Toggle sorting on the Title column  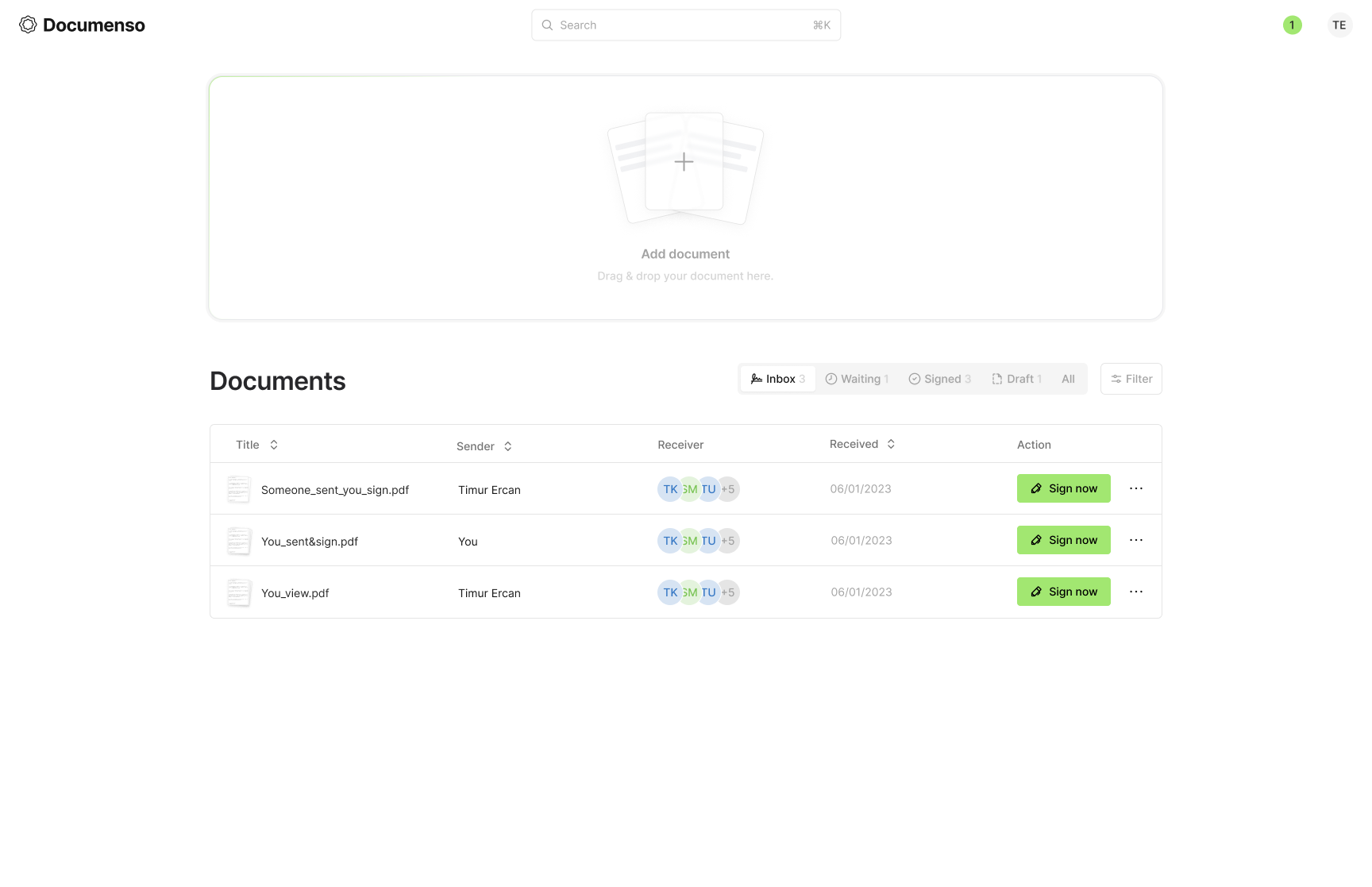pos(274,444)
